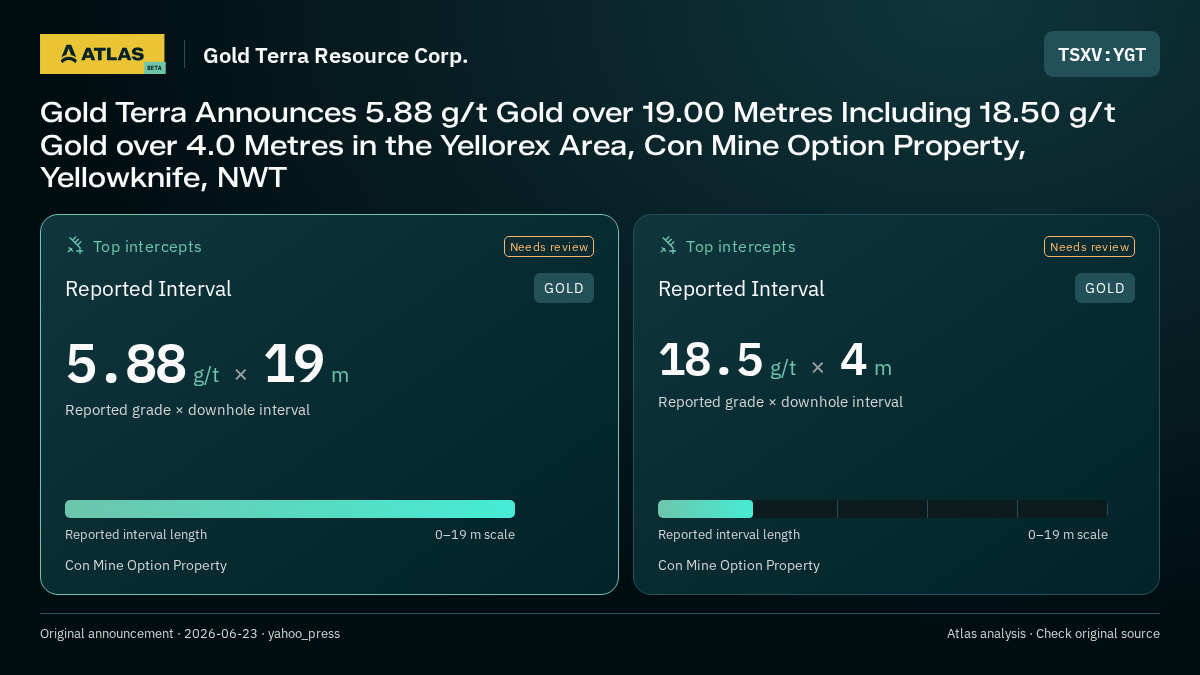
Task: Click the 19 m interval value
Action: point(306,365)
